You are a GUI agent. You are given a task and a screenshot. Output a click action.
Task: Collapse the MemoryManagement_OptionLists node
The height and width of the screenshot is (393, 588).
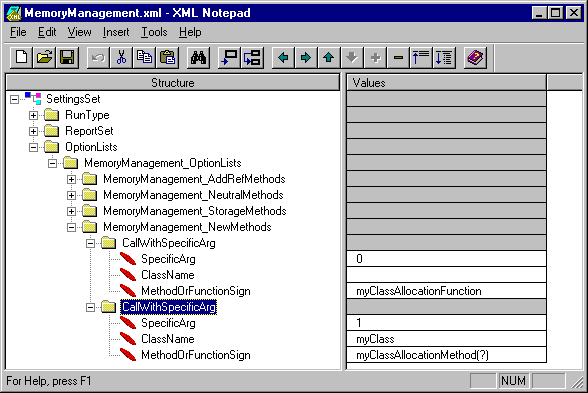52,163
